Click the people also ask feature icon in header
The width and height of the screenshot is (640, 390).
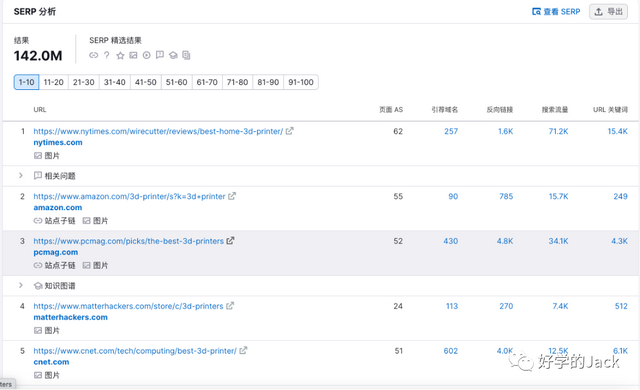coord(160,55)
